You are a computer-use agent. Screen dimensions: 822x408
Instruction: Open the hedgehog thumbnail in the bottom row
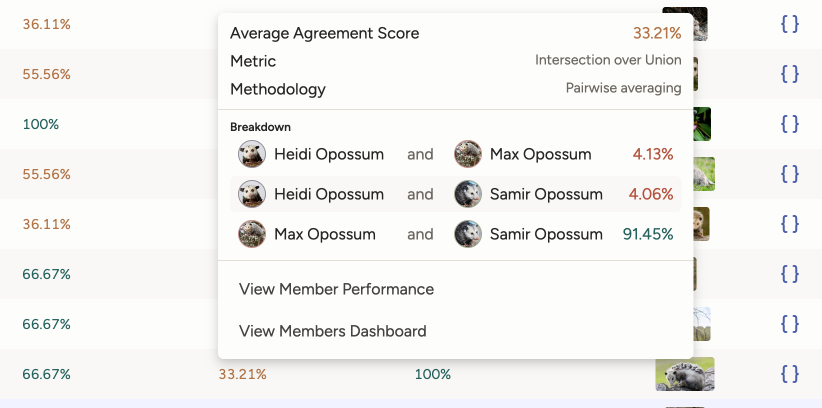[x=684, y=374]
